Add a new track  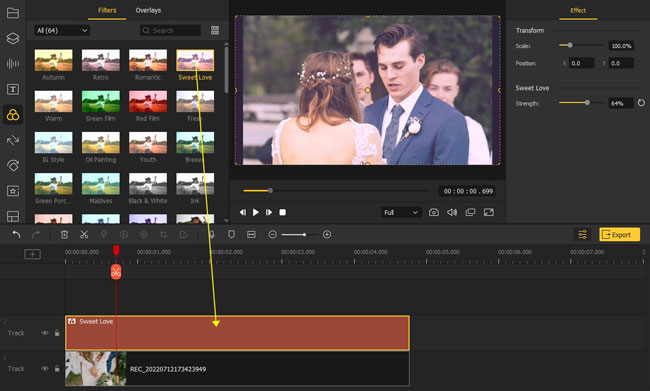point(32,254)
